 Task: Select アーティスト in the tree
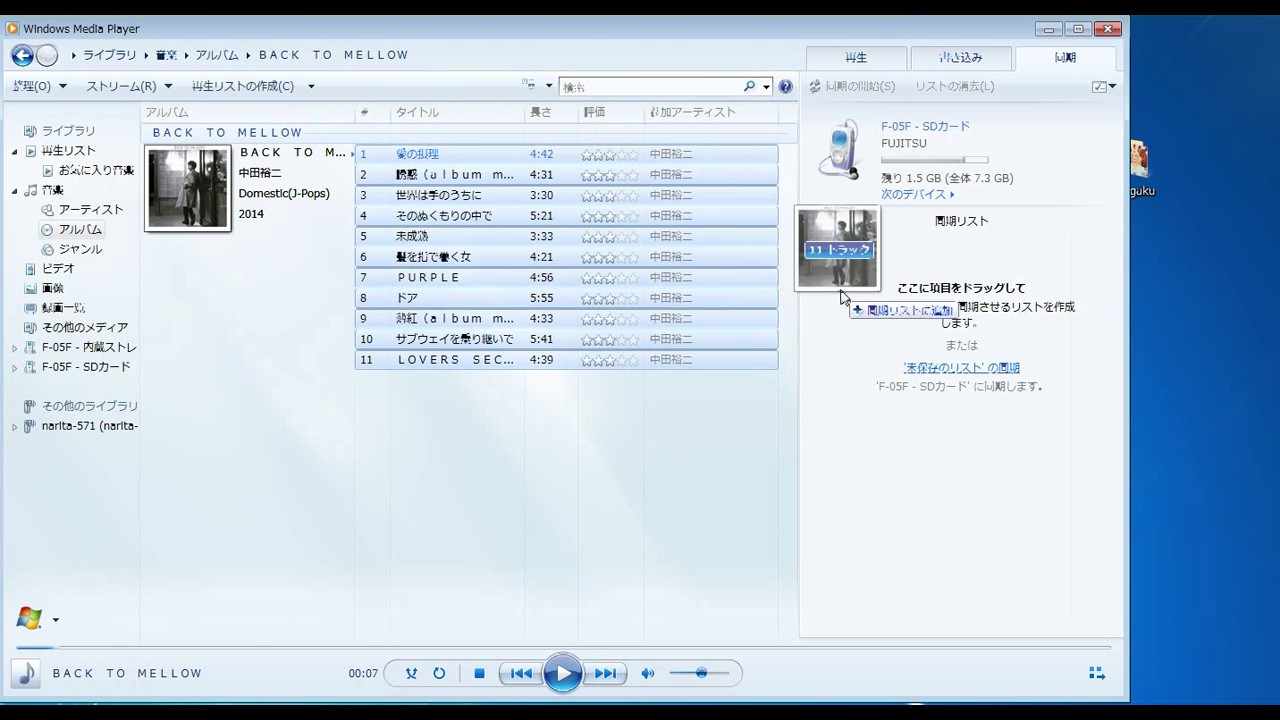90,210
